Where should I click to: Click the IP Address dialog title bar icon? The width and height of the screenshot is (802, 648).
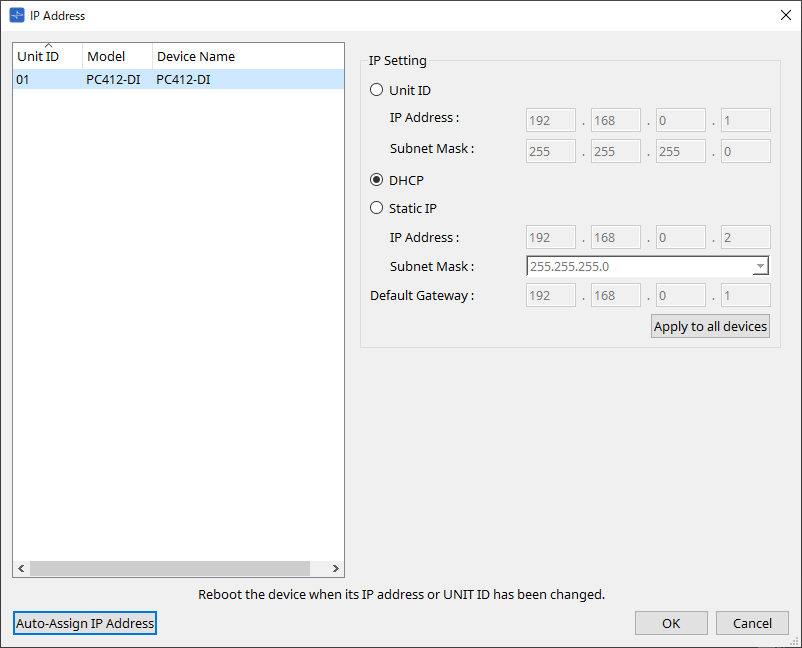click(19, 15)
